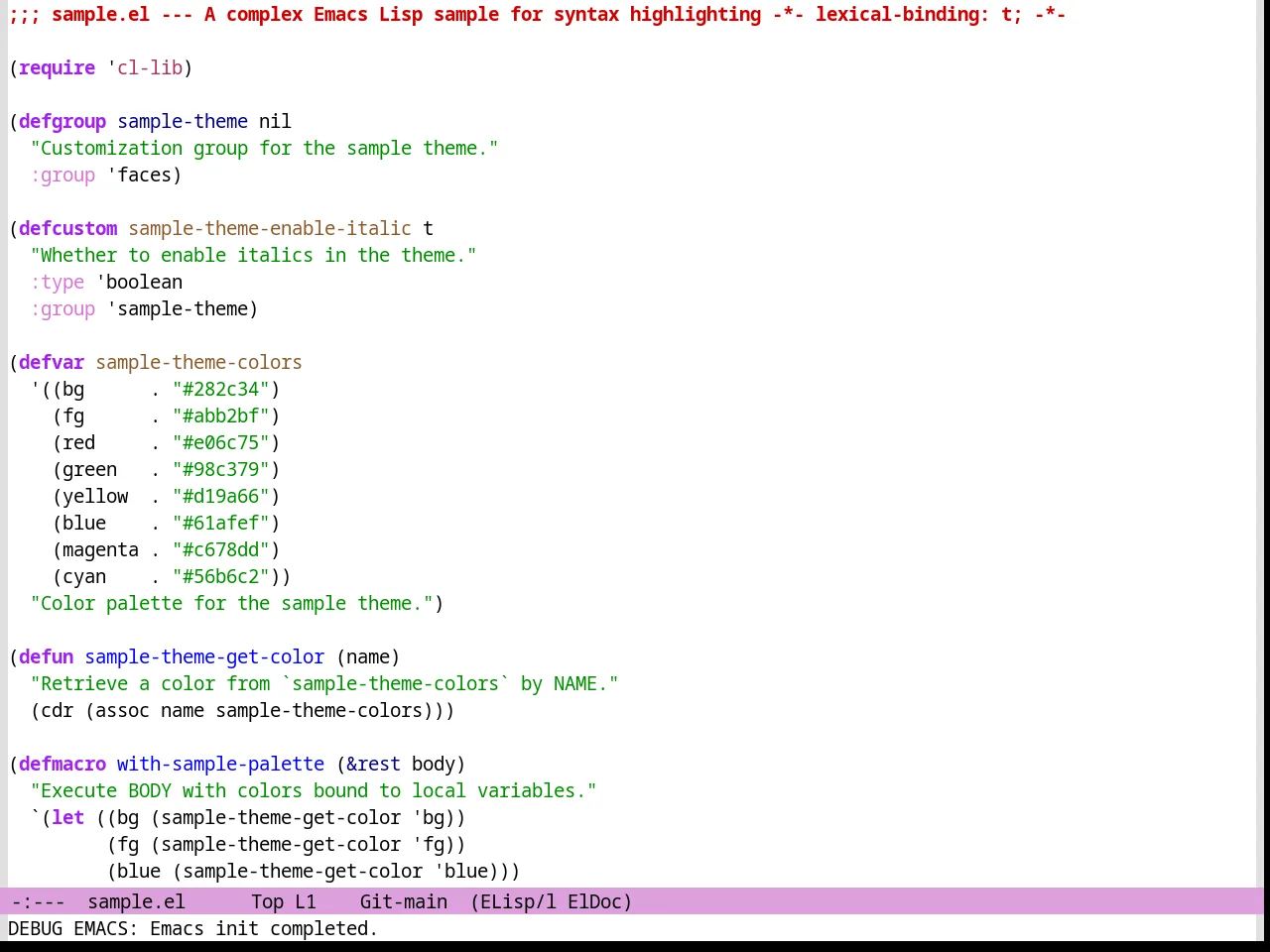Click macro name 'with-sample-palette'
The image size is (1270, 952).
[x=220, y=764]
